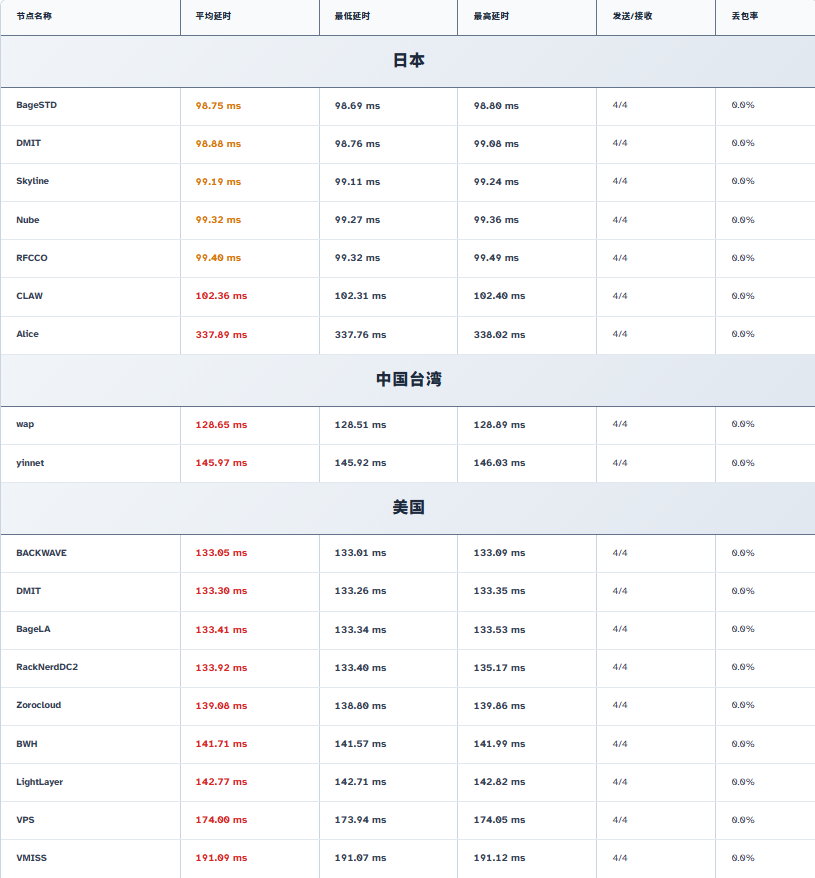Select the 135.17 ms maximum latency cell
This screenshot has width=815, height=878.
pos(499,668)
